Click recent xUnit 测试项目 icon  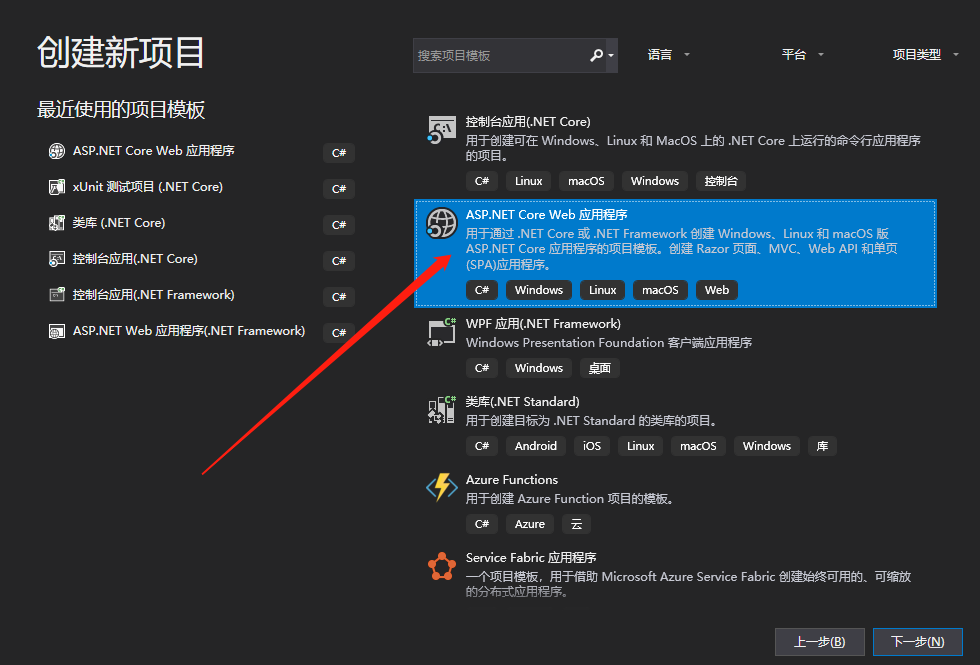pos(57,187)
